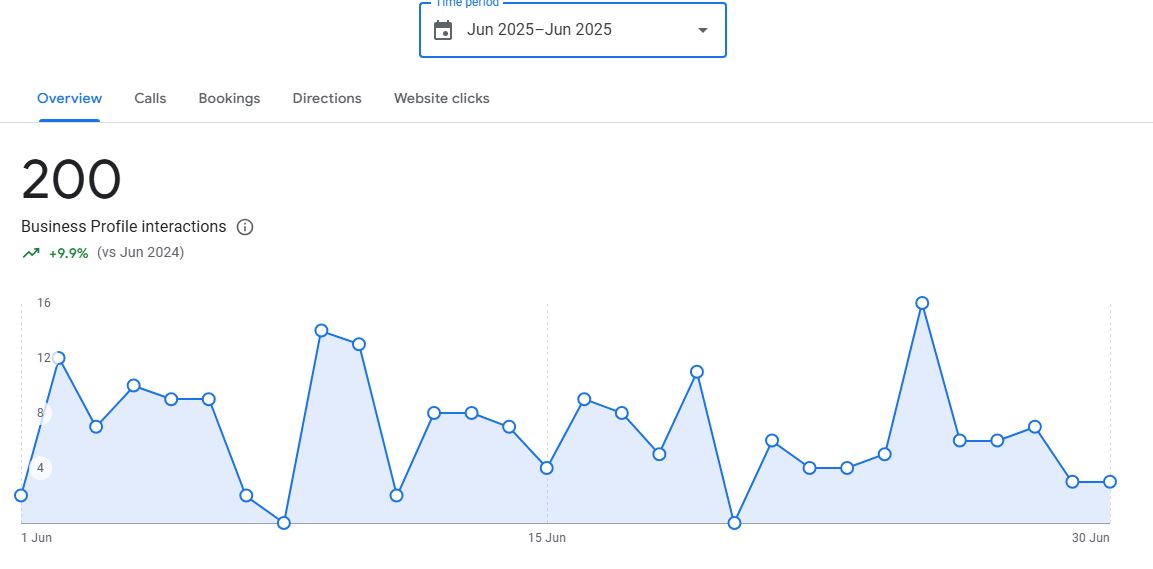
Task: Click info icon beside Business Profile interactions
Action: click(245, 227)
